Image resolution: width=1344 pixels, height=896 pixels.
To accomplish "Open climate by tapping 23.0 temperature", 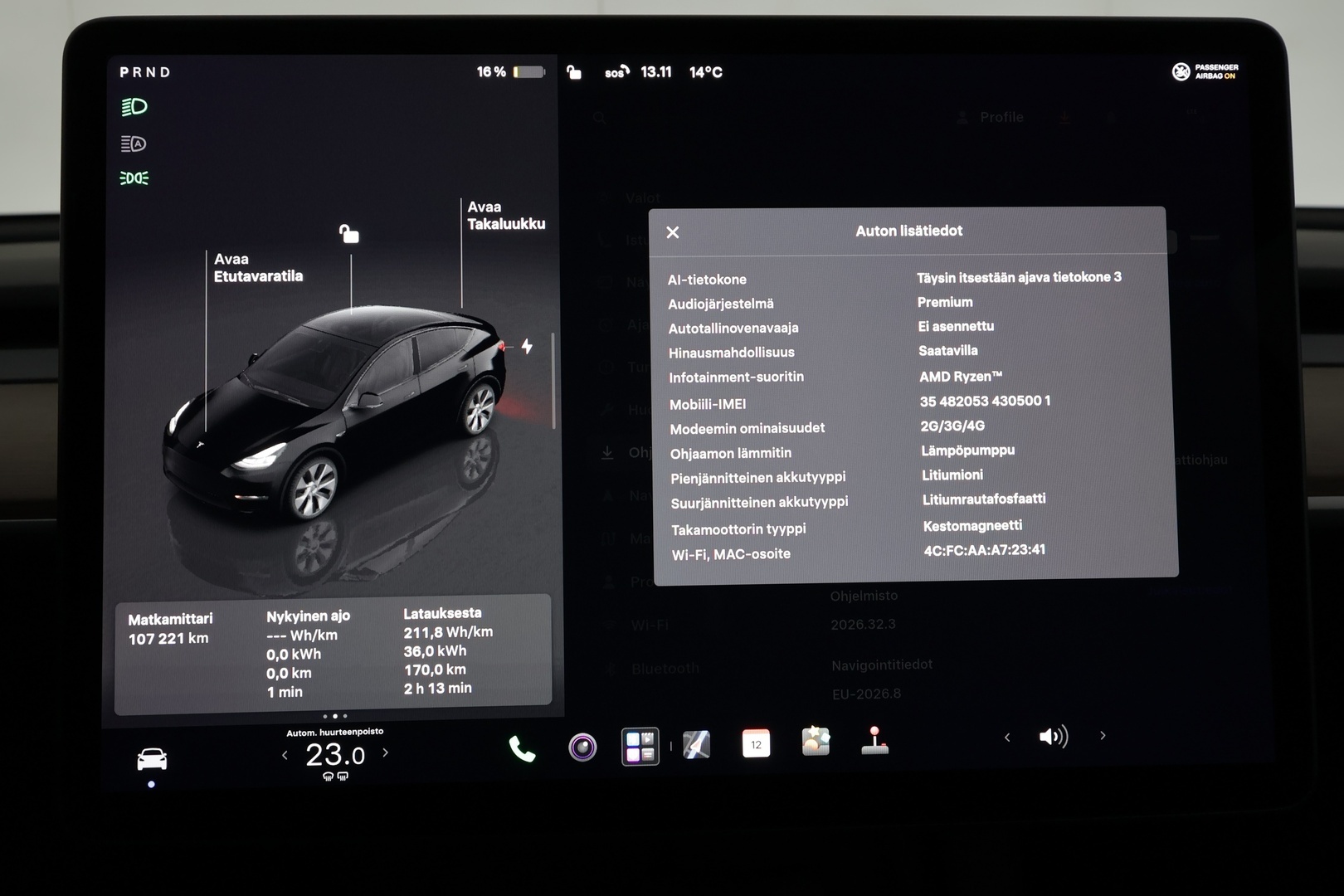I will pyautogui.click(x=335, y=755).
